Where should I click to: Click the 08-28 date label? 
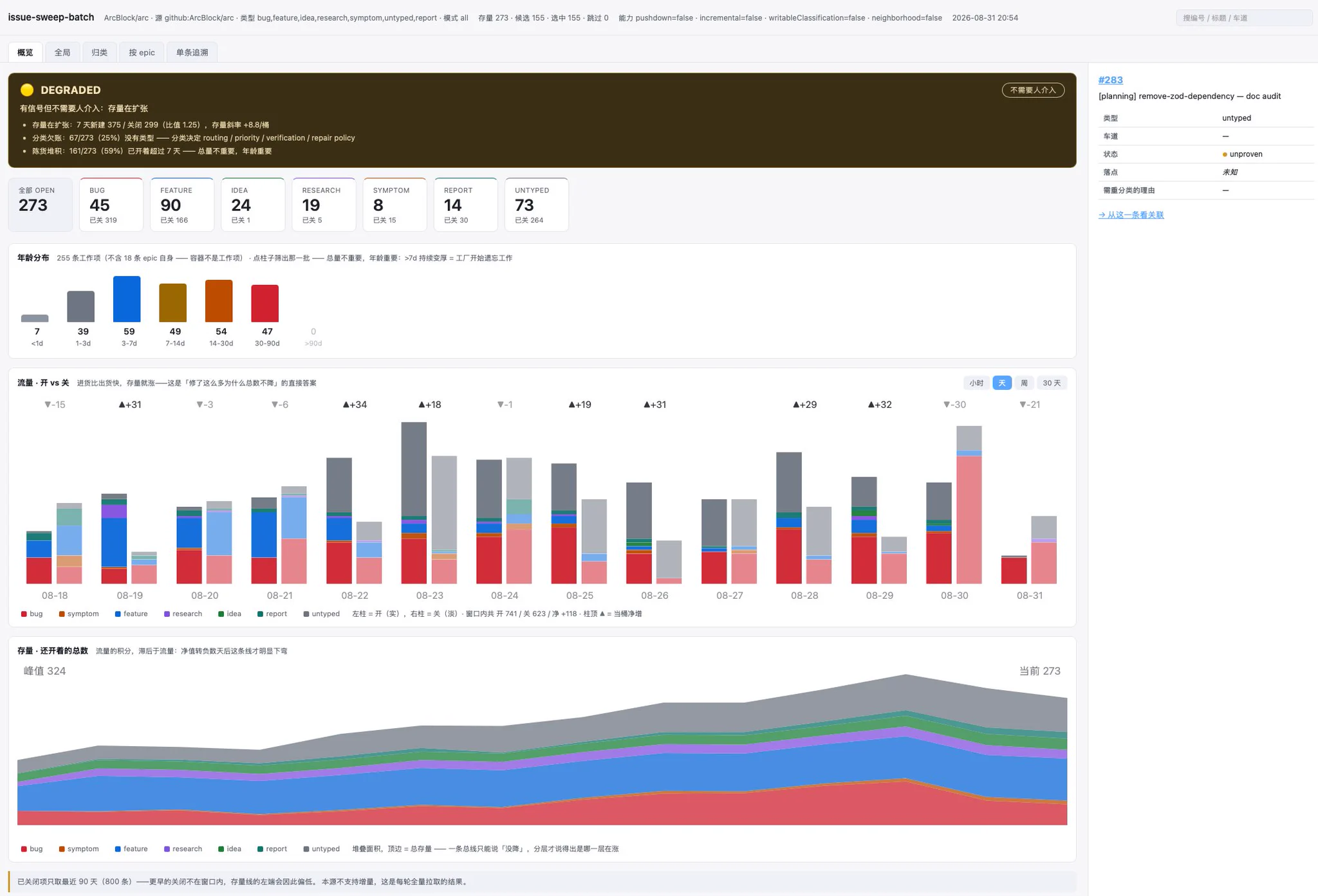click(804, 596)
